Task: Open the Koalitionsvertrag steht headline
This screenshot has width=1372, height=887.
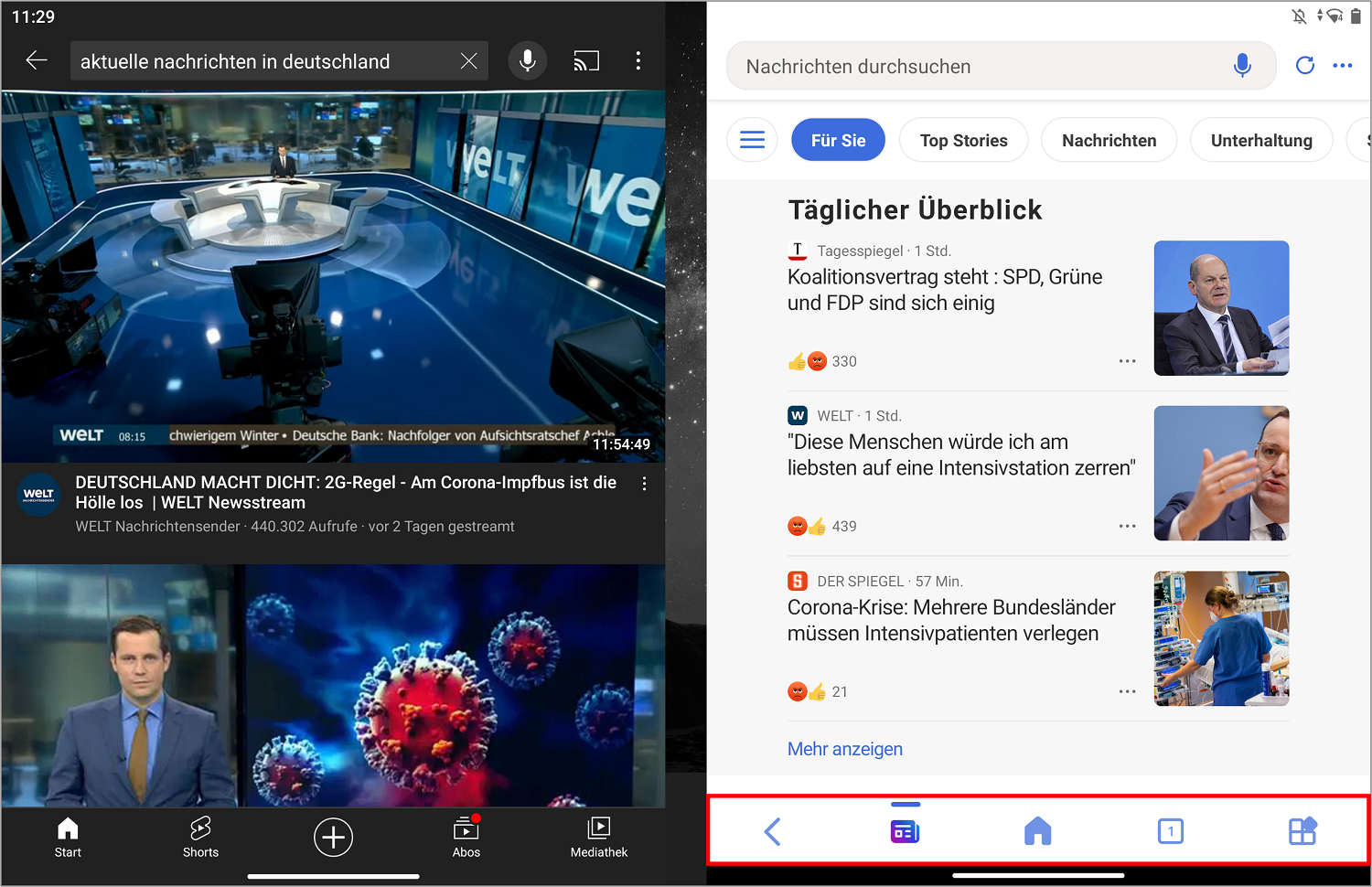Action: click(x=945, y=290)
